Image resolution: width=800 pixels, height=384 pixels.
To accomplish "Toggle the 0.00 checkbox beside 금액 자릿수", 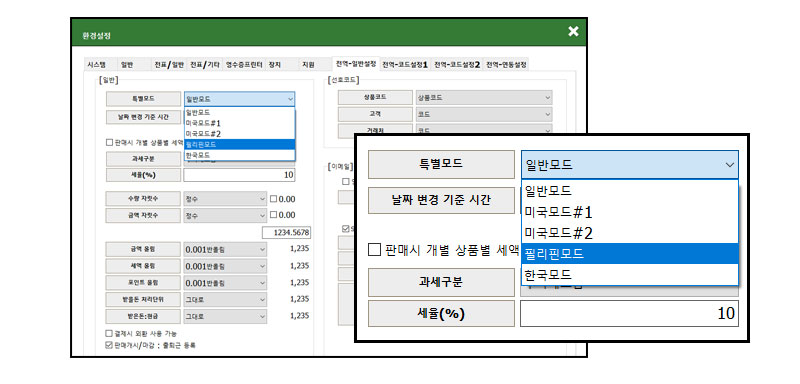I will [273, 215].
